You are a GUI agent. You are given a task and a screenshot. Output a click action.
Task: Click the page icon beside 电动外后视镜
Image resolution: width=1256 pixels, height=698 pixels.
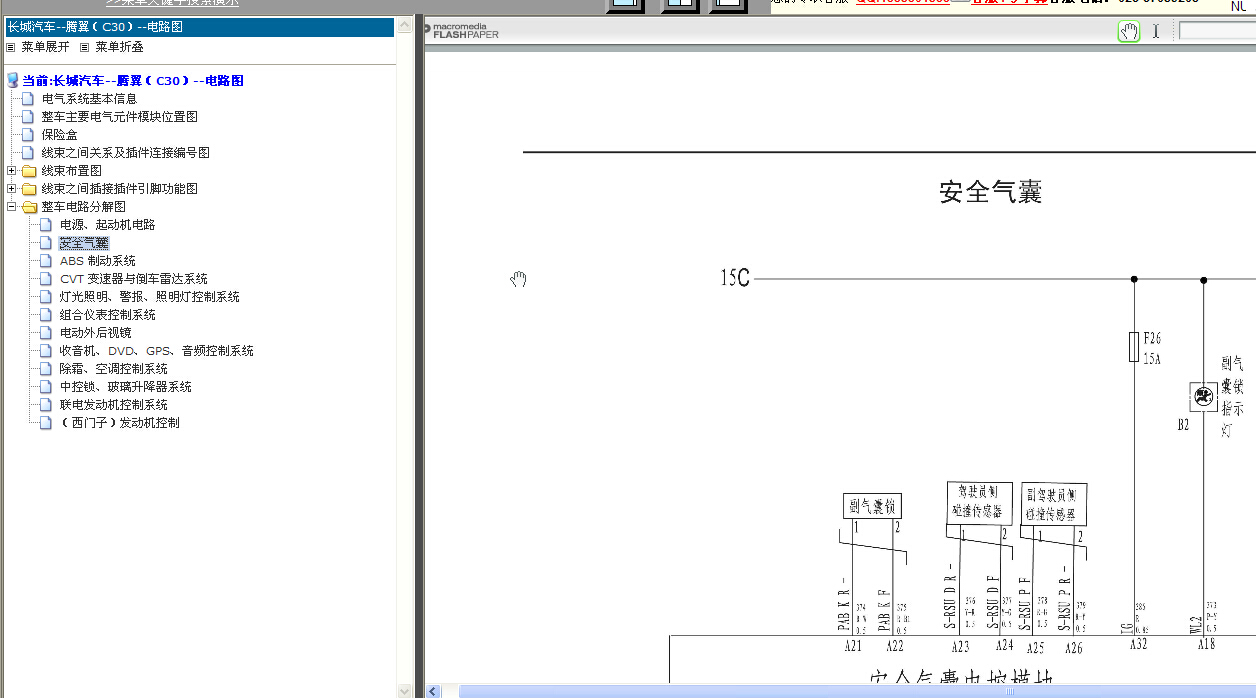pos(44,333)
